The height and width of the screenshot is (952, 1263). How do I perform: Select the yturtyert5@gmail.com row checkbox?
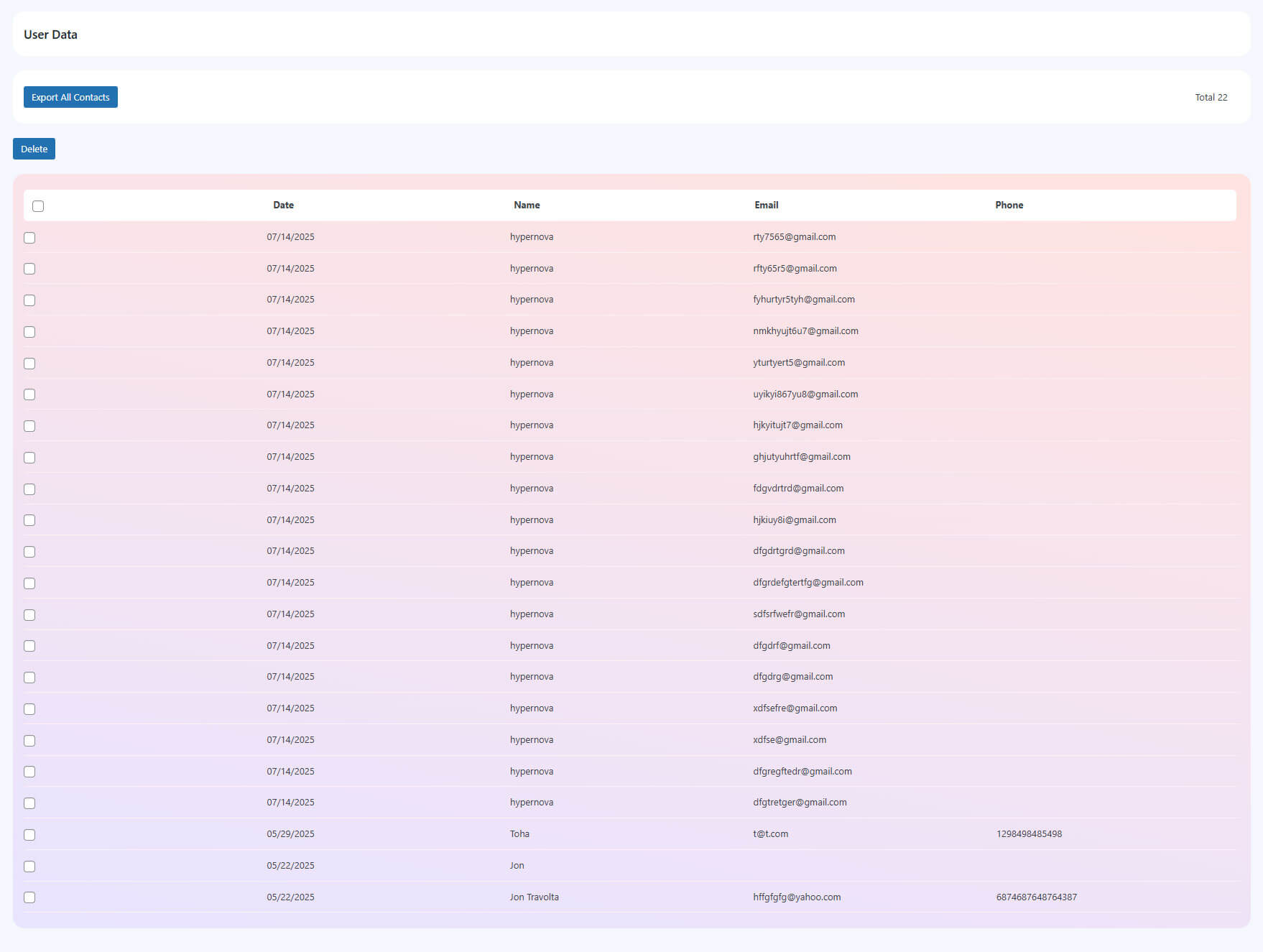point(29,364)
